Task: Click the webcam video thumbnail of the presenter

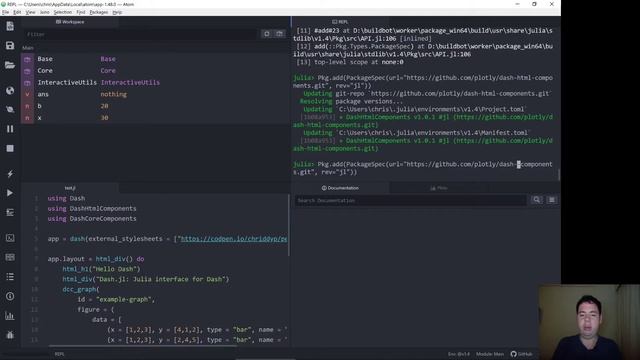Action: click(x=589, y=322)
